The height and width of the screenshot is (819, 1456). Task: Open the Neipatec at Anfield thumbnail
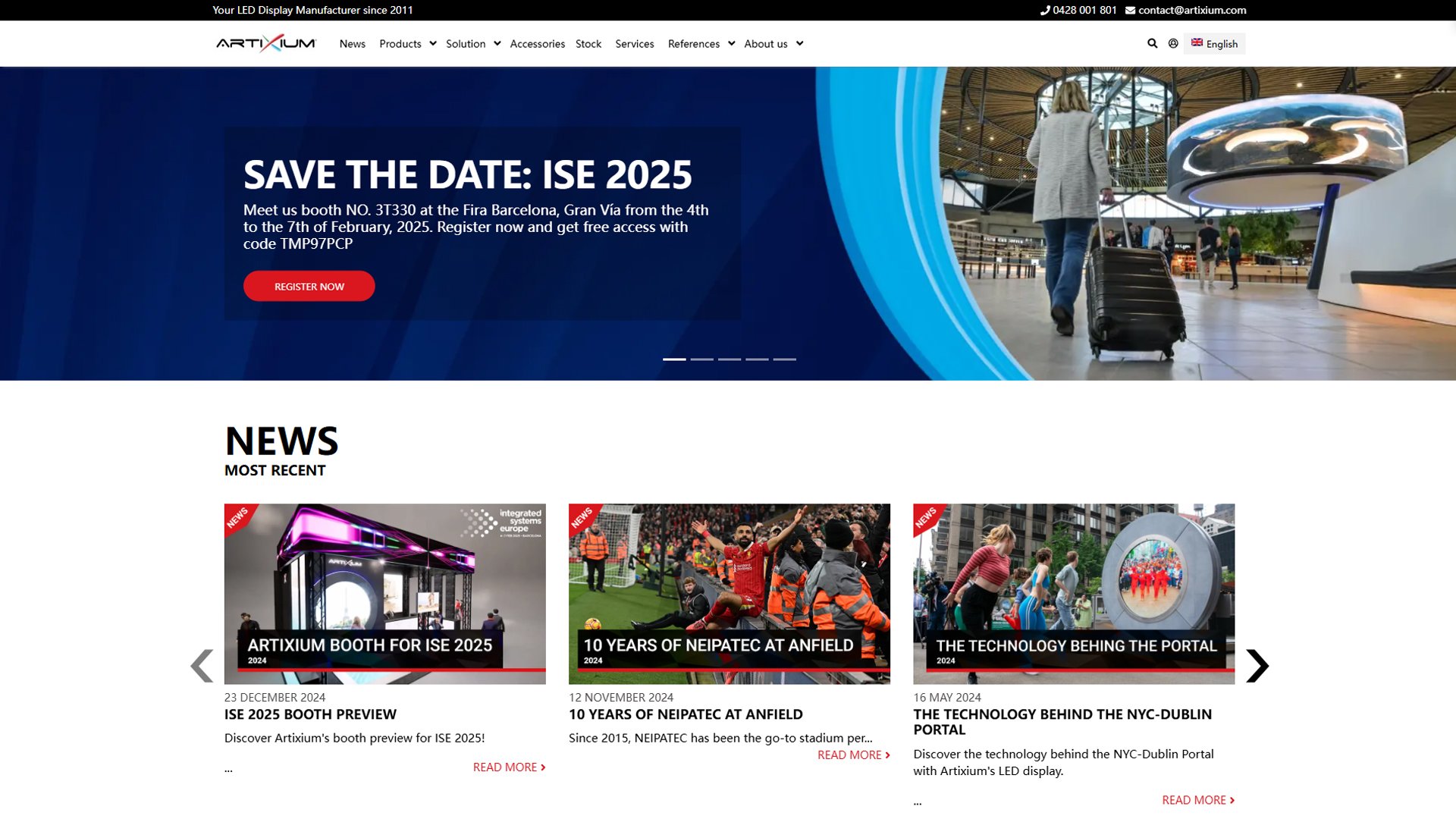tap(729, 594)
